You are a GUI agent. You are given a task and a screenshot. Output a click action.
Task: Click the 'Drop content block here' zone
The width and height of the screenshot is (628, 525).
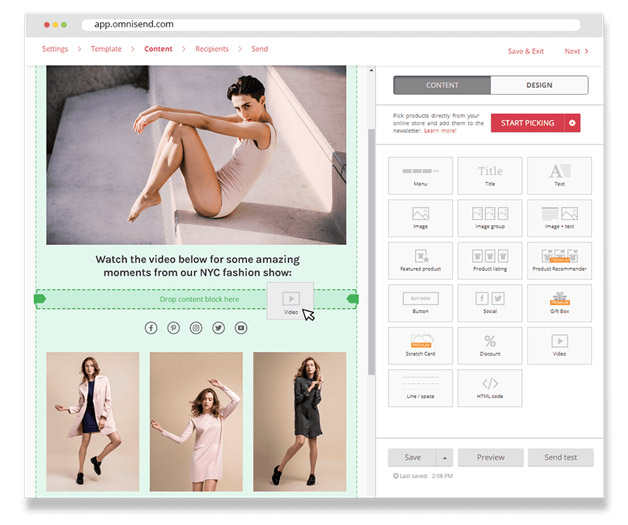(197, 299)
